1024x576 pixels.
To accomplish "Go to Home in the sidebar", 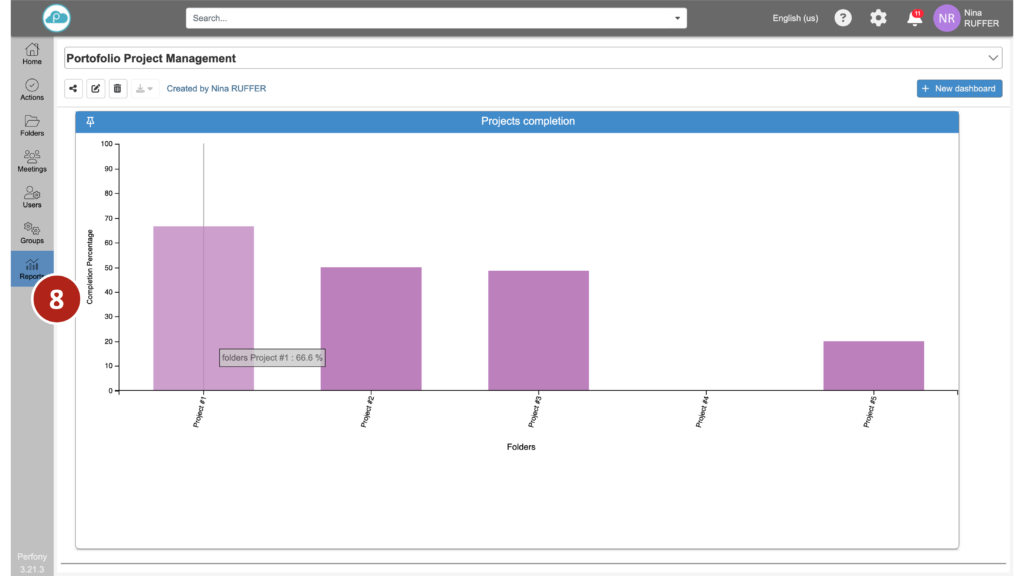I will pos(32,54).
